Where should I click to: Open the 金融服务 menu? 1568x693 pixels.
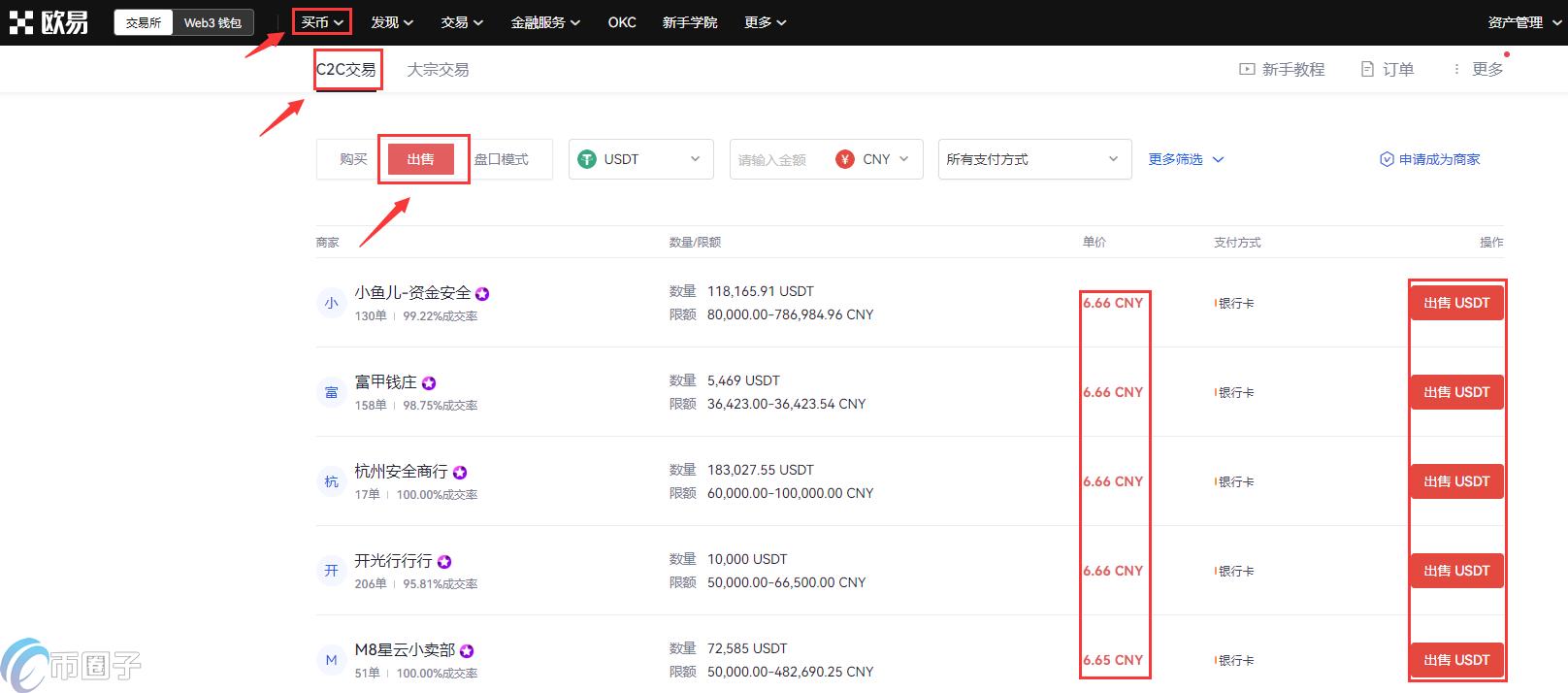545,22
